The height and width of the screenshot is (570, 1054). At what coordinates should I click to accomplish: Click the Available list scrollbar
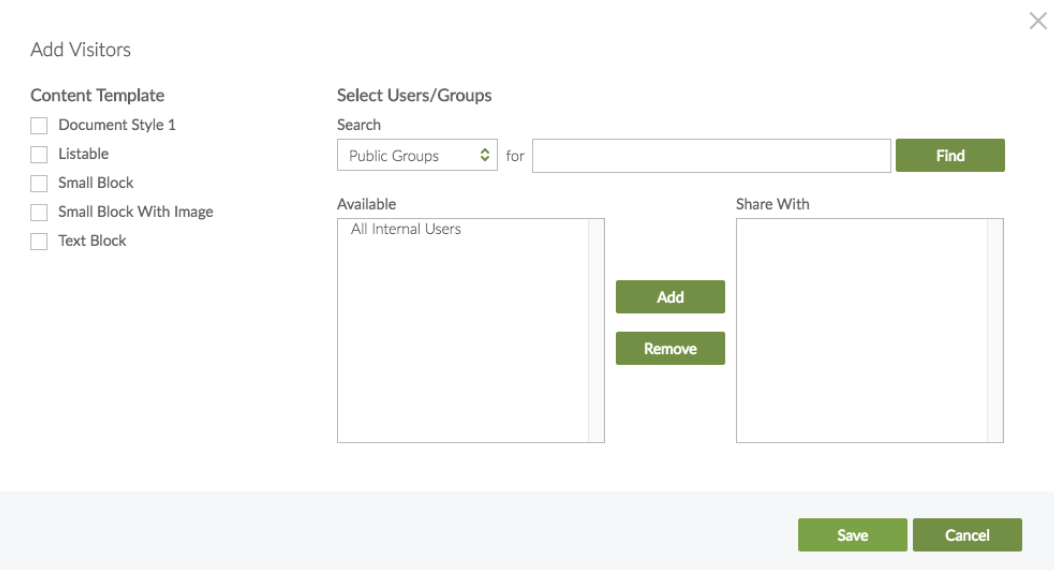coord(596,330)
